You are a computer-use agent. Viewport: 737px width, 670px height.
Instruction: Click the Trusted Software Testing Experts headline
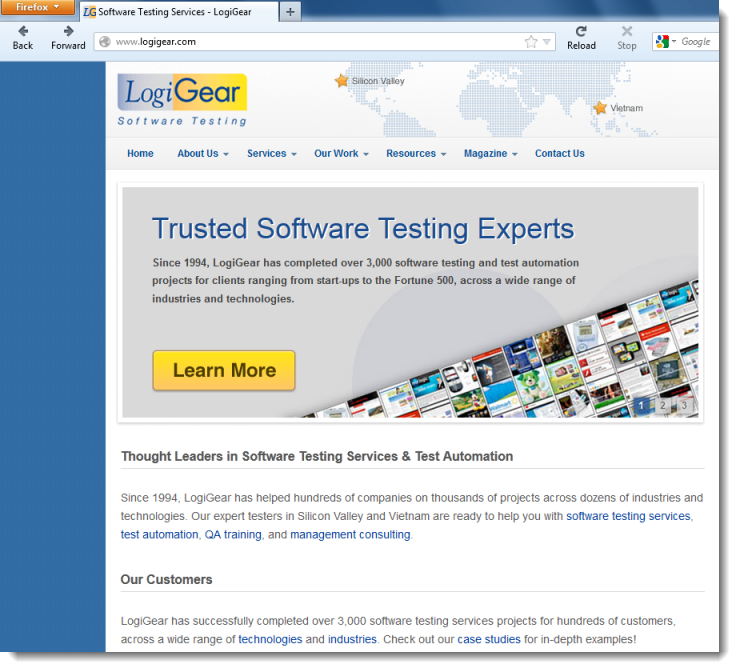(363, 229)
